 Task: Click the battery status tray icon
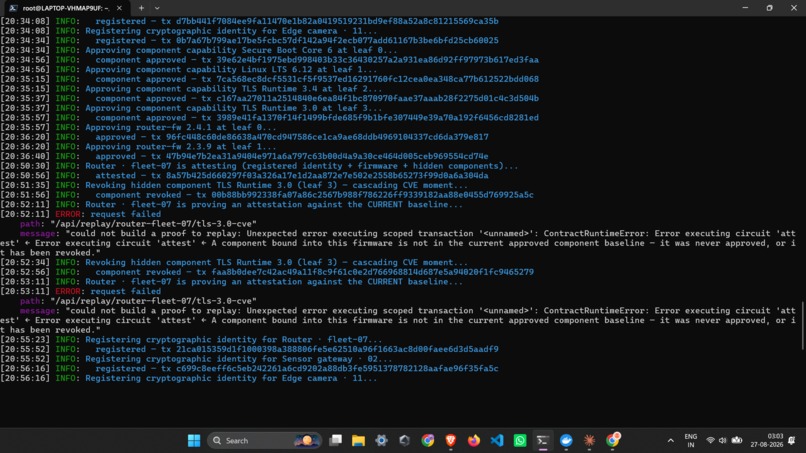tap(737, 441)
